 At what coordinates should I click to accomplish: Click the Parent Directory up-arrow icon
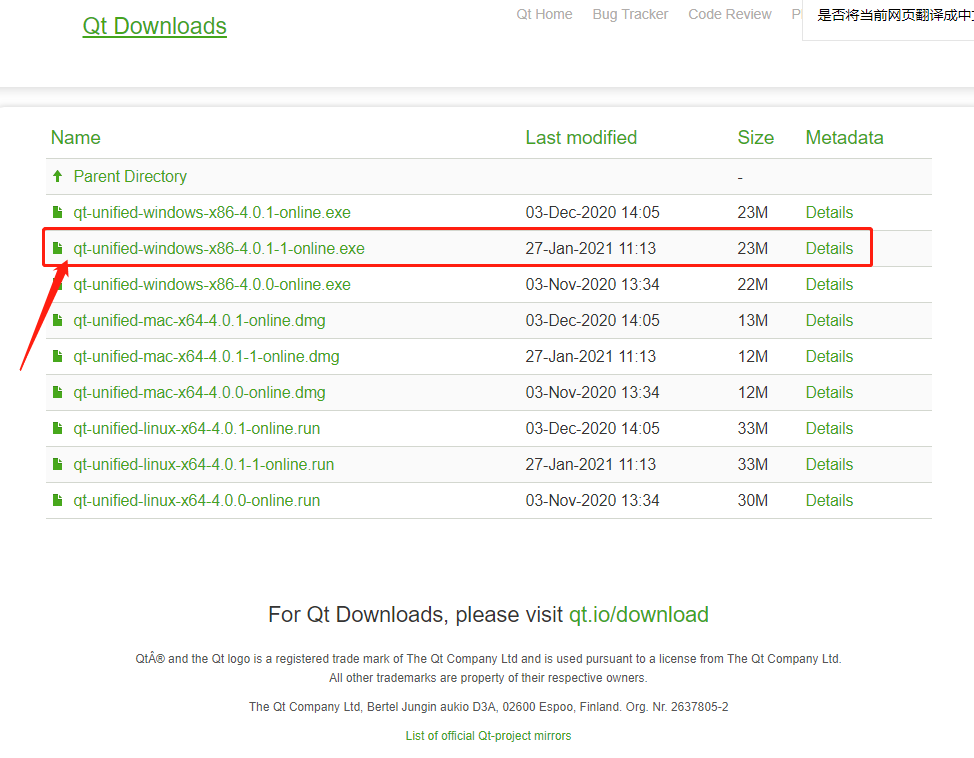pyautogui.click(x=58, y=176)
